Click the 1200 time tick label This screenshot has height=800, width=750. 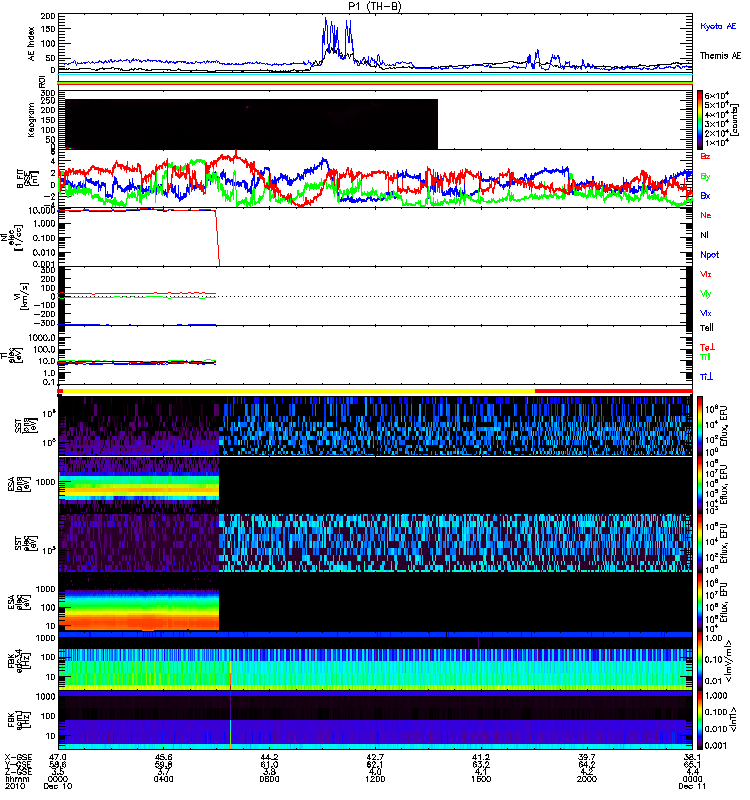(x=375, y=779)
